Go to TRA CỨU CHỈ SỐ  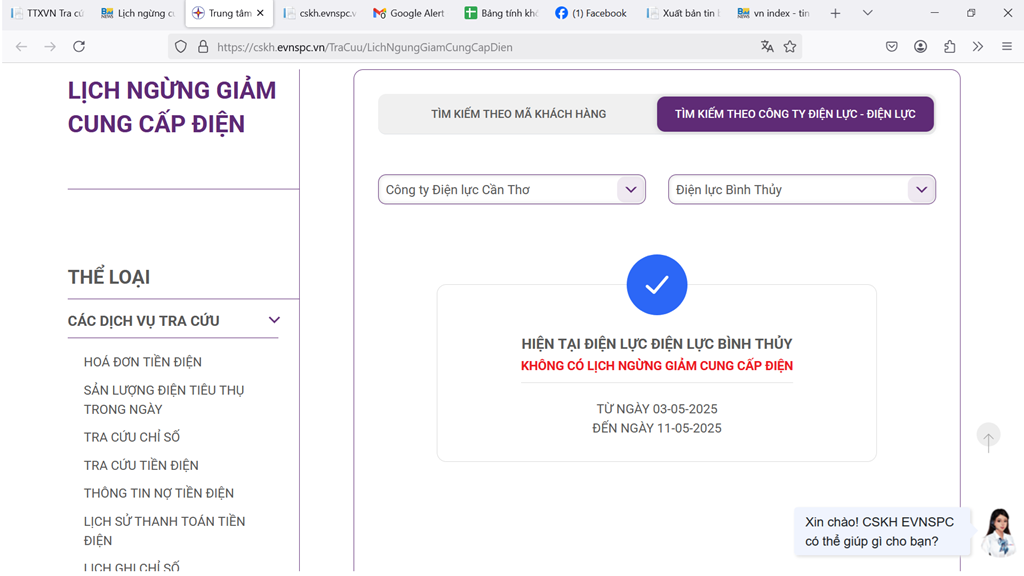click(x=132, y=437)
